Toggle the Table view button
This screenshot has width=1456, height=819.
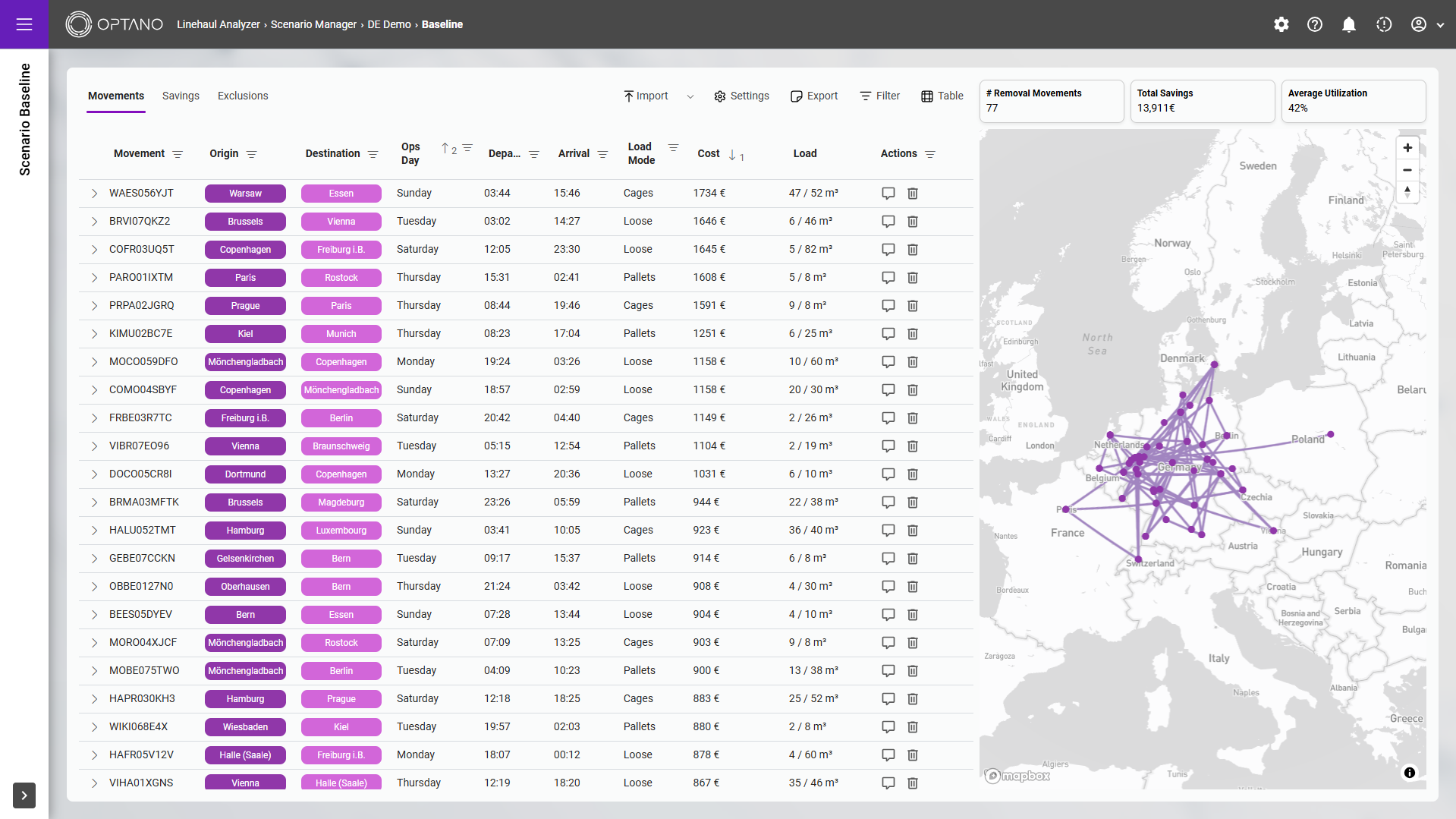(x=942, y=96)
